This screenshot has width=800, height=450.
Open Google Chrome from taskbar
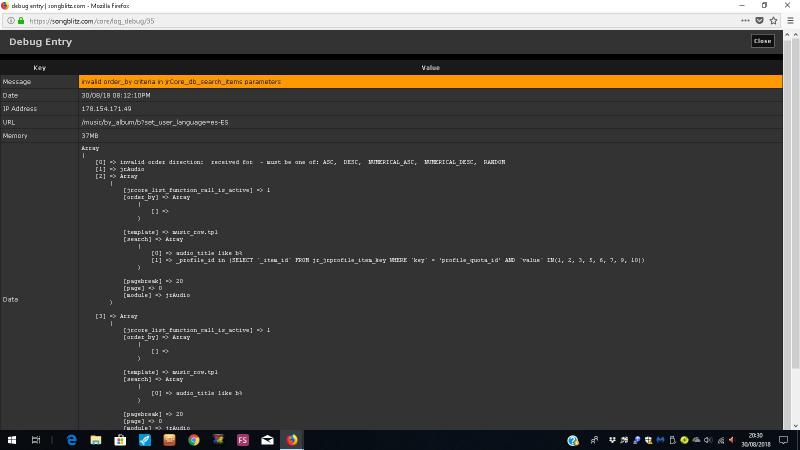pyautogui.click(x=194, y=440)
